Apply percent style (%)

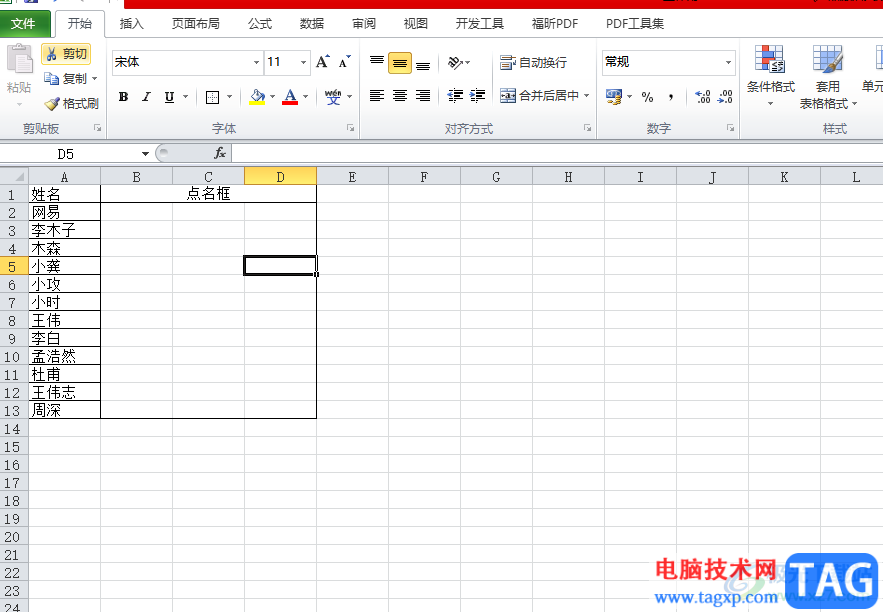tap(648, 97)
